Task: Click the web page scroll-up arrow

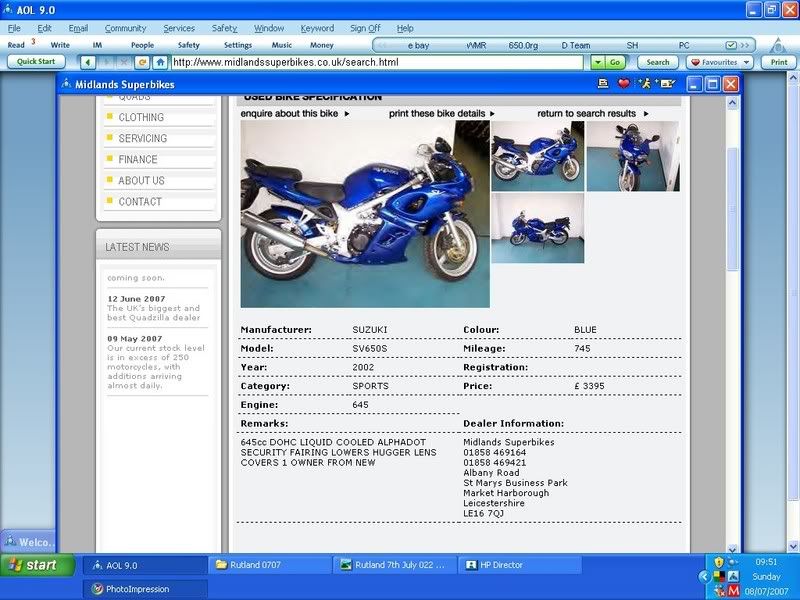Action: point(732,103)
